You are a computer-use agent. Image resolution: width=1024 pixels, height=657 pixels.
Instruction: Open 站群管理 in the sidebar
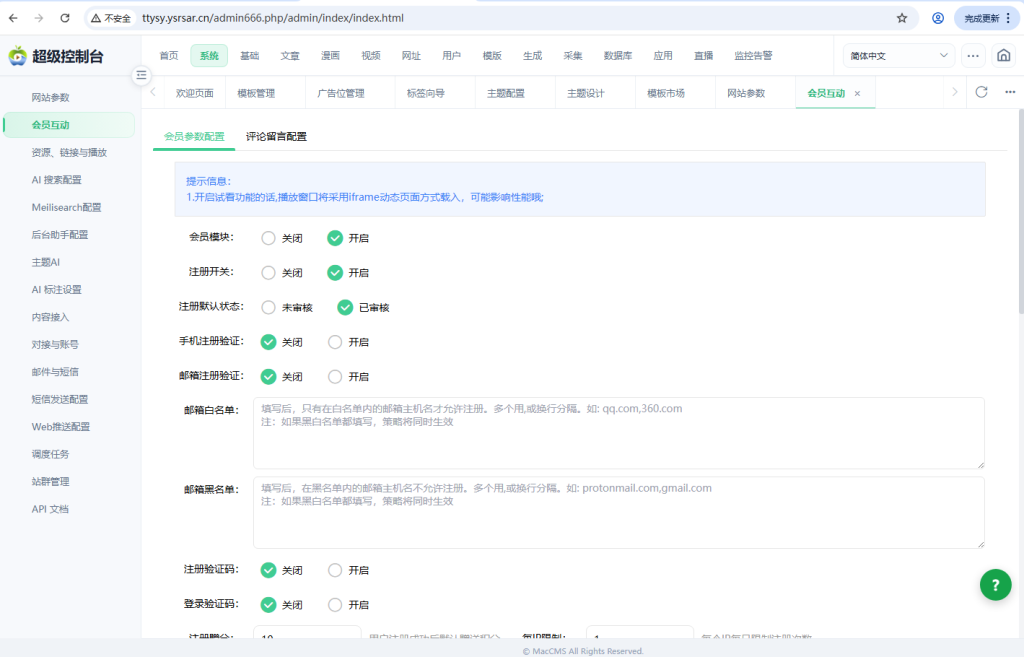(x=50, y=481)
